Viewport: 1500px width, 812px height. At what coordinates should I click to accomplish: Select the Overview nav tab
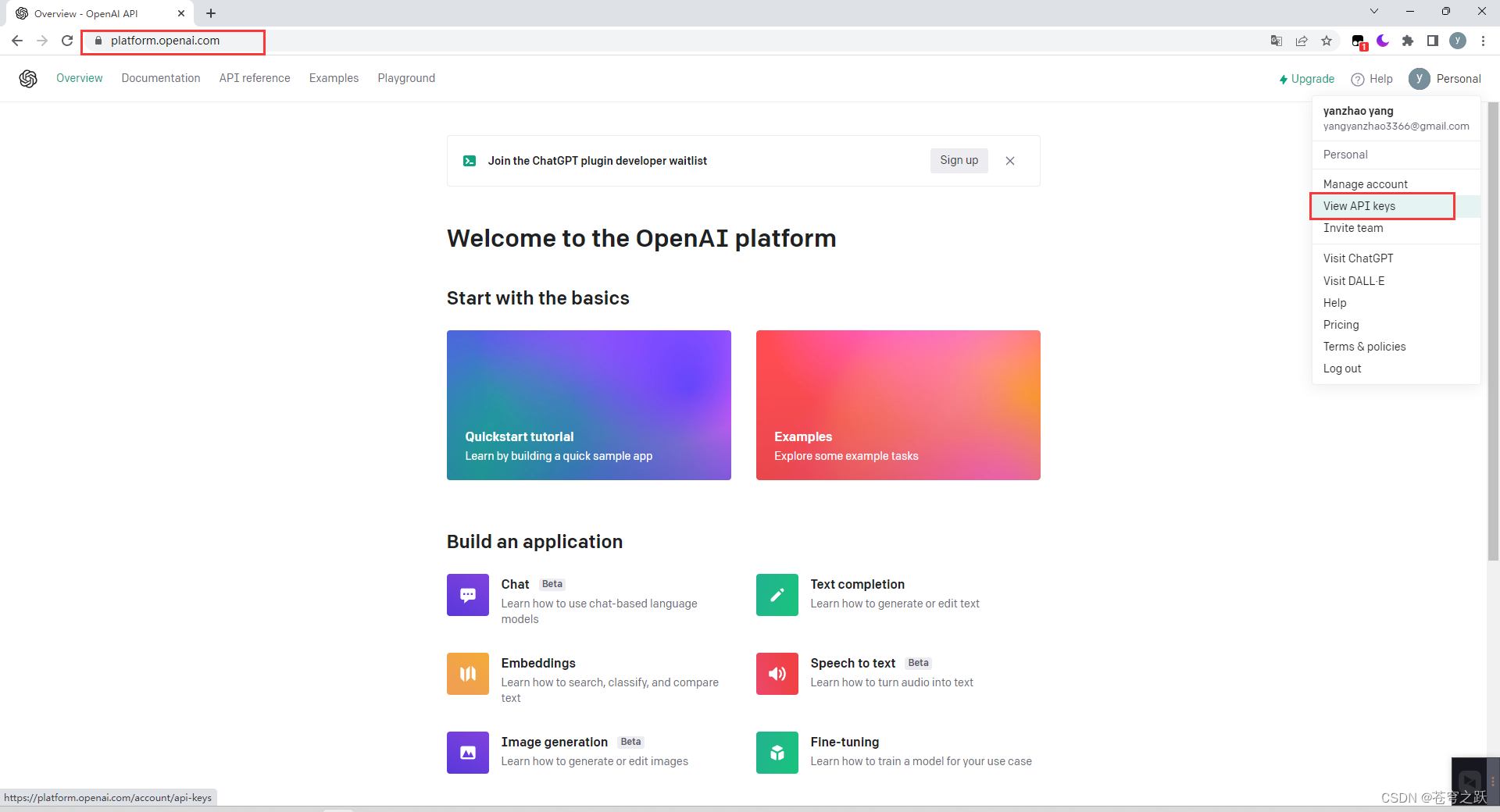coord(79,78)
